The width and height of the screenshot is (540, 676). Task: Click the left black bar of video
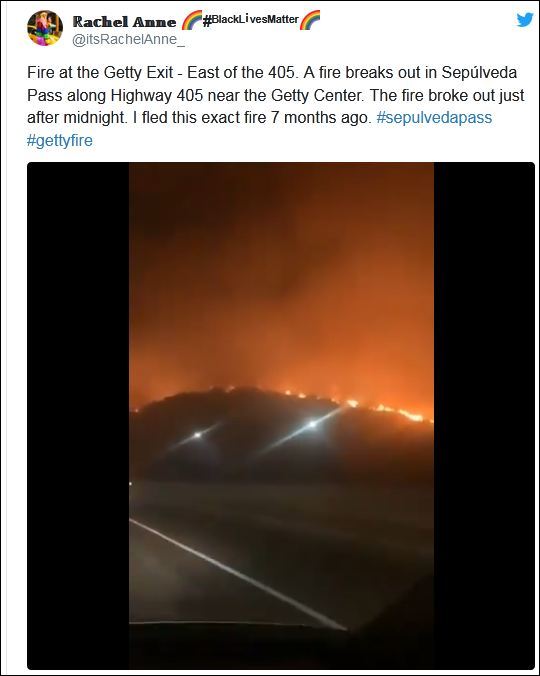tap(78, 416)
